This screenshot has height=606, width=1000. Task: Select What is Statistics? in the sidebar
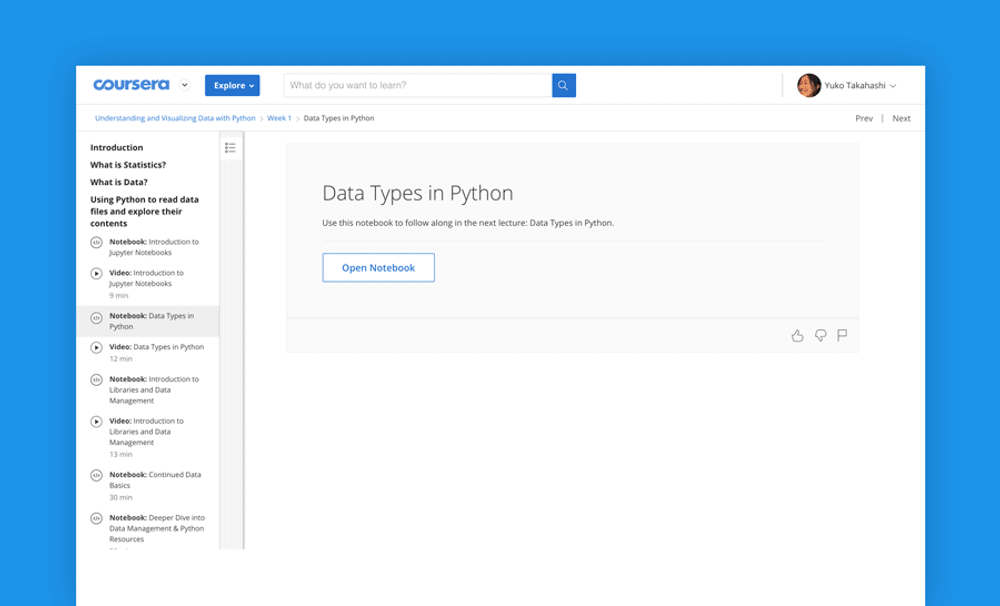128,165
